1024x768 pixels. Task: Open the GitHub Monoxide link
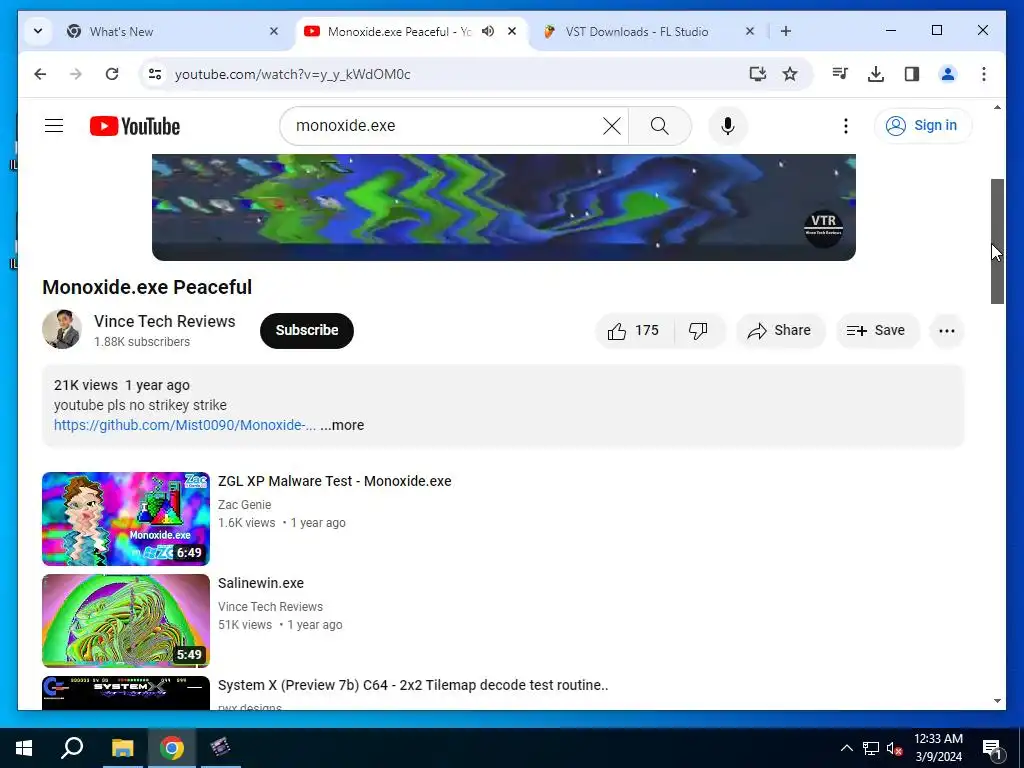pyautogui.click(x=185, y=425)
